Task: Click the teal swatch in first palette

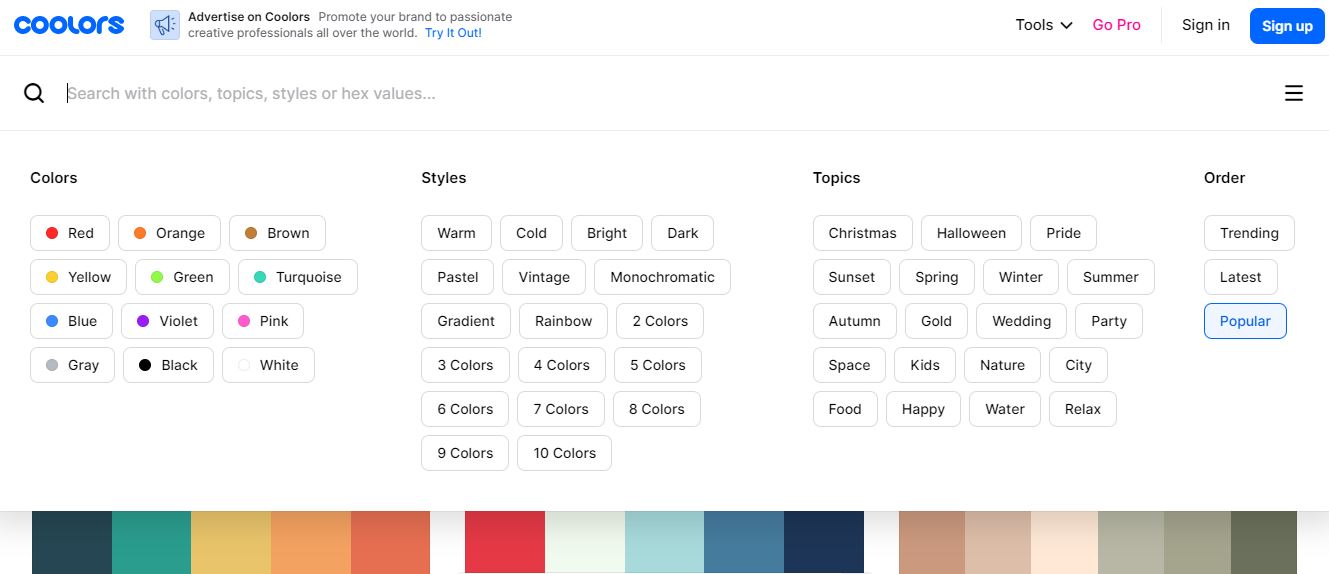Action: coord(151,543)
